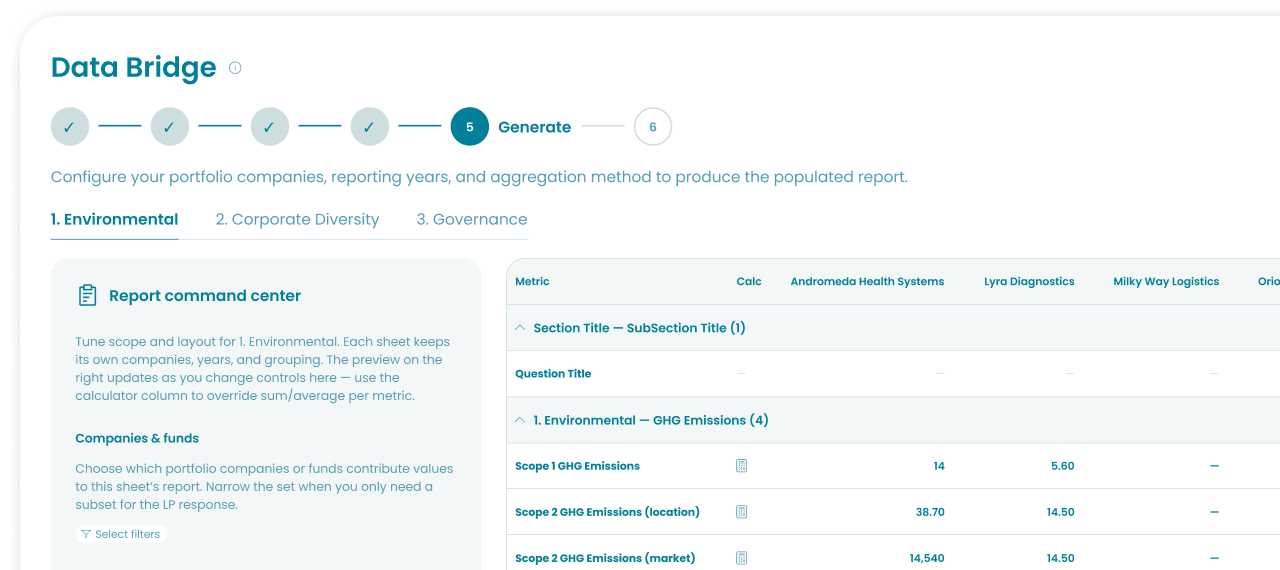Switch to the 1. Environmental tab
This screenshot has height=570, width=1280.
pos(115,219)
